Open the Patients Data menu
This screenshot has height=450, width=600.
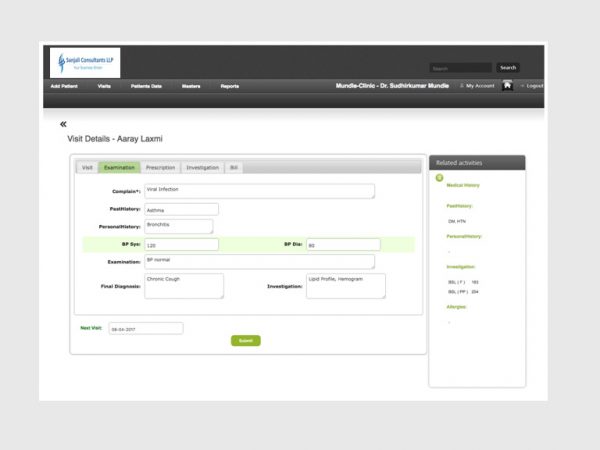[146, 86]
